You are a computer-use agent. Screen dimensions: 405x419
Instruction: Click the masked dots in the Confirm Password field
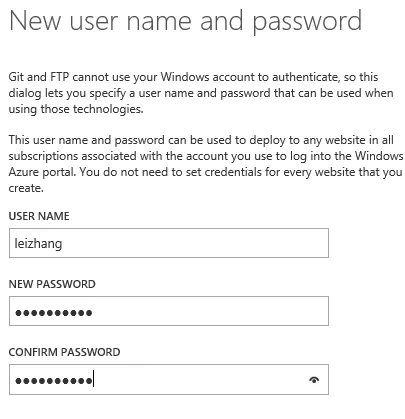[x=54, y=380]
